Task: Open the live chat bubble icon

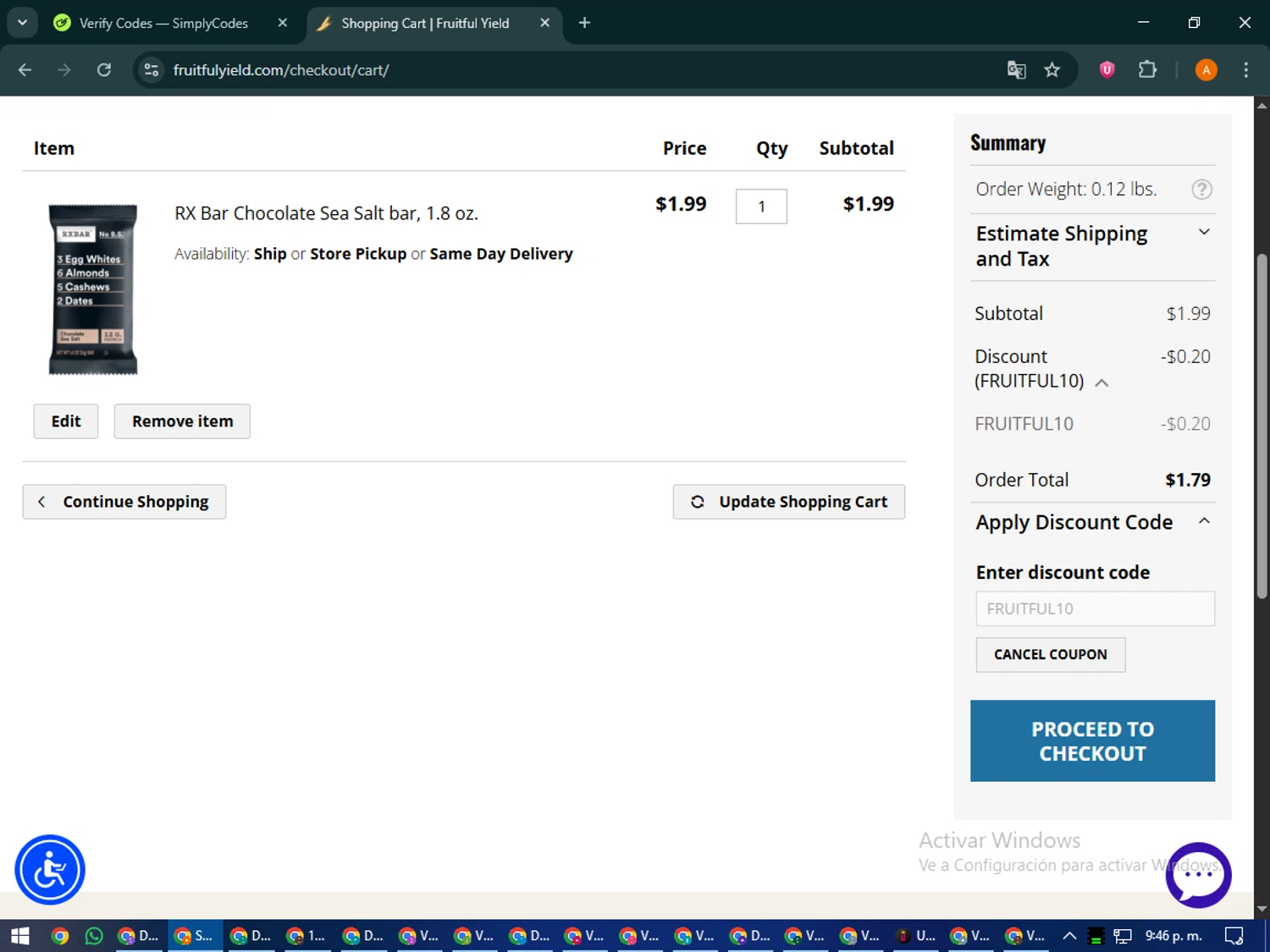Action: point(1198,875)
